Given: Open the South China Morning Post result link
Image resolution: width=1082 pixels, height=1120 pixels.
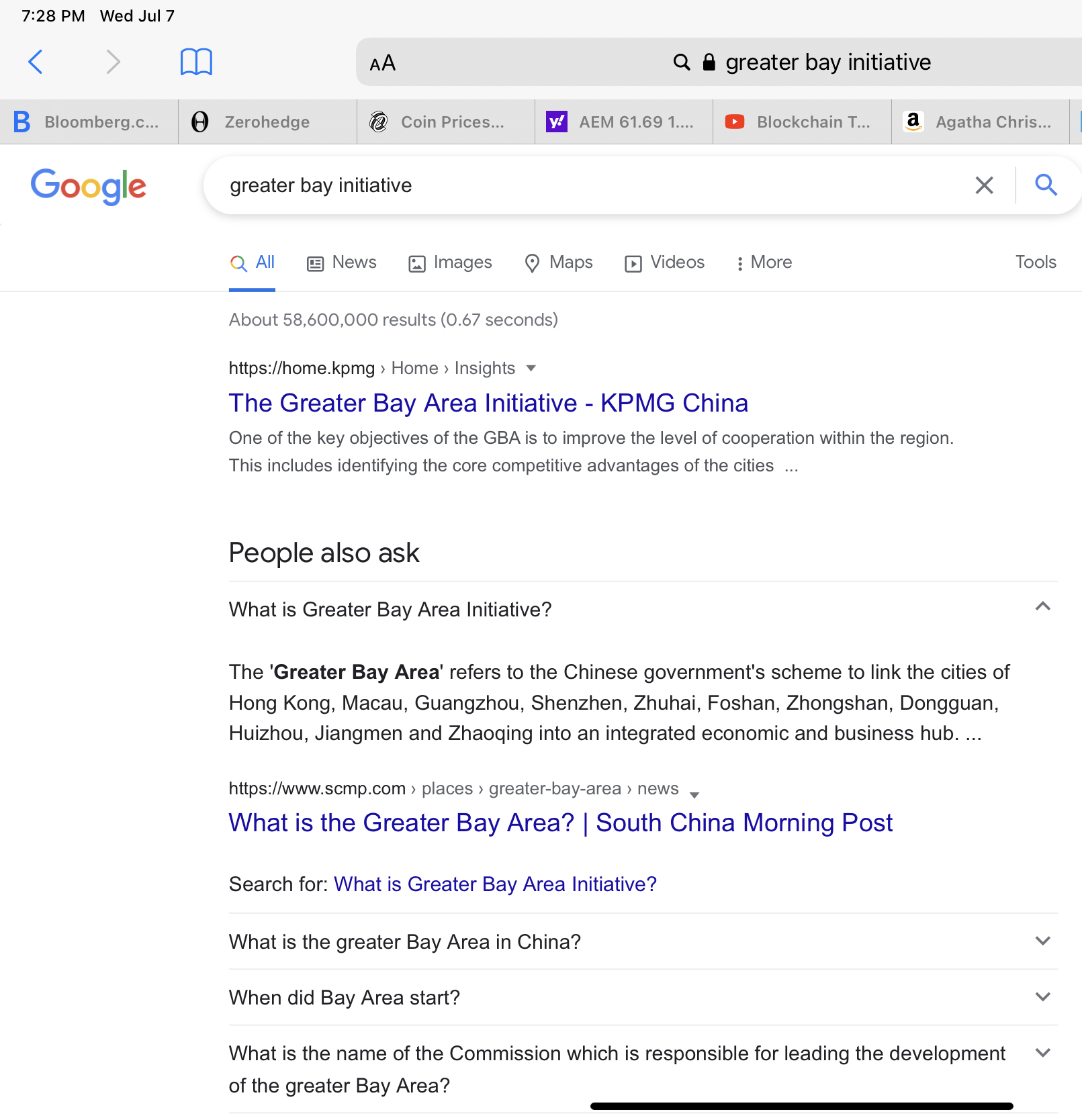Looking at the screenshot, I should point(560,823).
